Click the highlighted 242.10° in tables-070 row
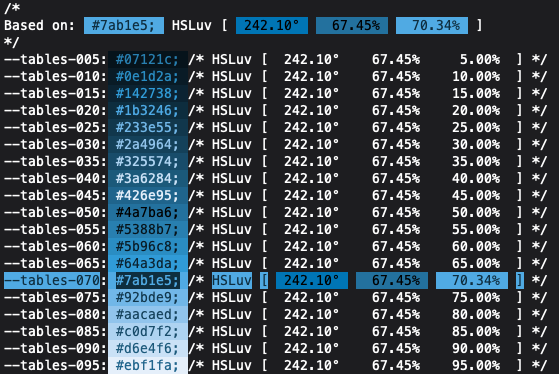Screen dimensions: 559x374 (x=312, y=281)
